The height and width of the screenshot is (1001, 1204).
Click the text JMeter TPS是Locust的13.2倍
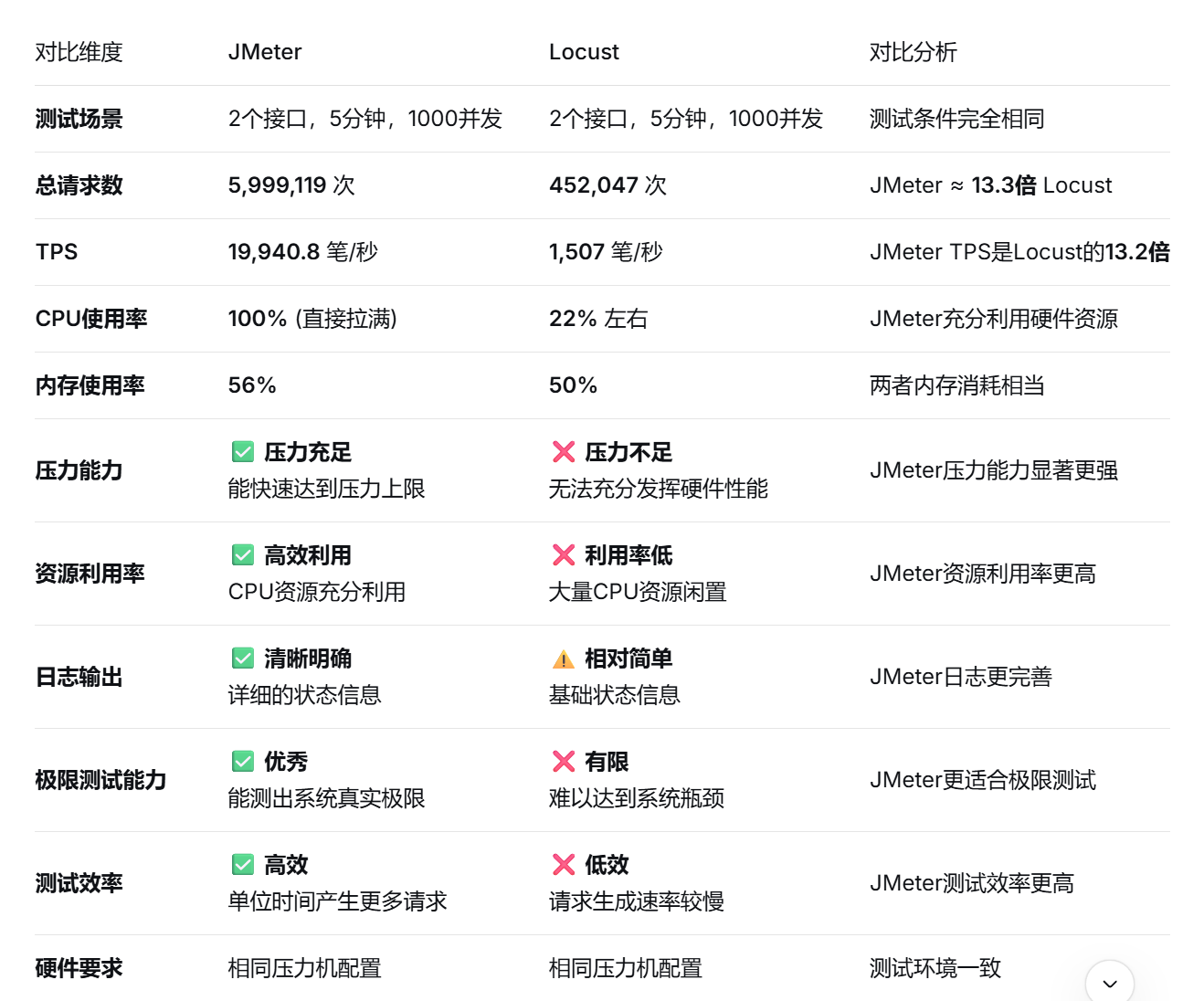(1019, 252)
